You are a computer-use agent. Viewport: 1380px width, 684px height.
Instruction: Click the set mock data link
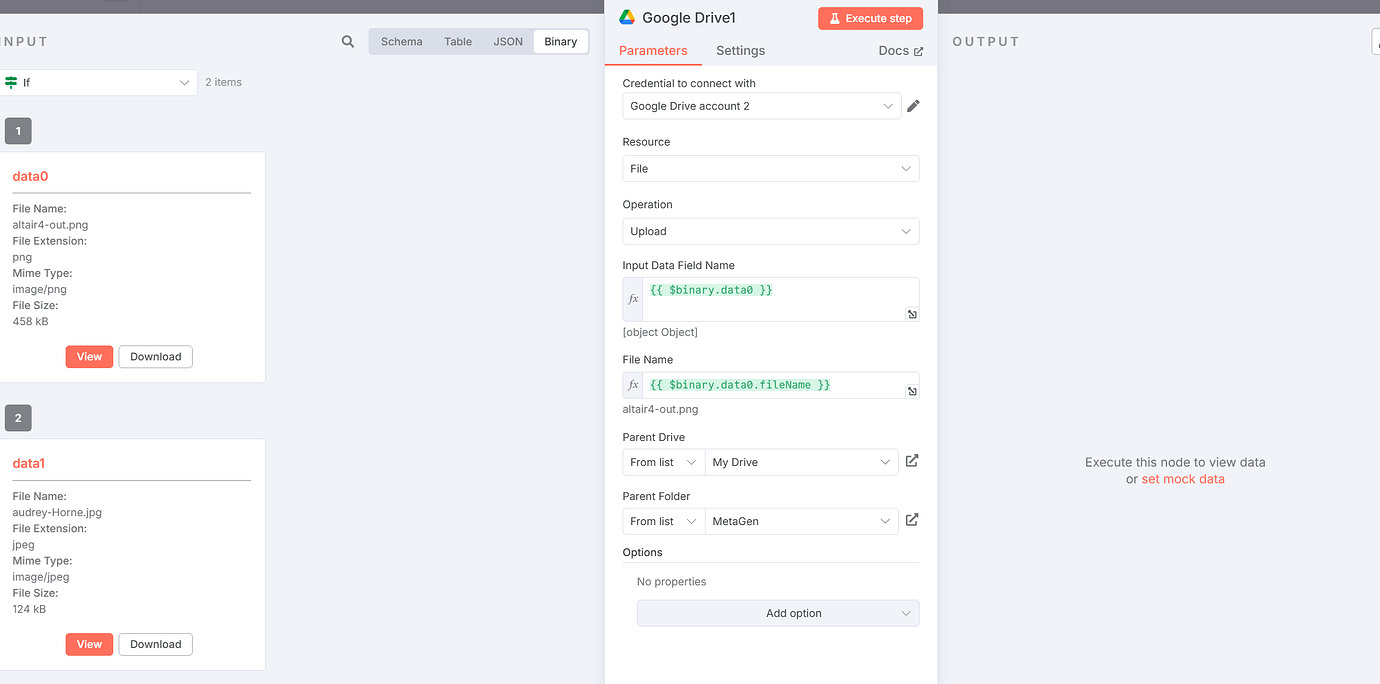(x=1182, y=479)
